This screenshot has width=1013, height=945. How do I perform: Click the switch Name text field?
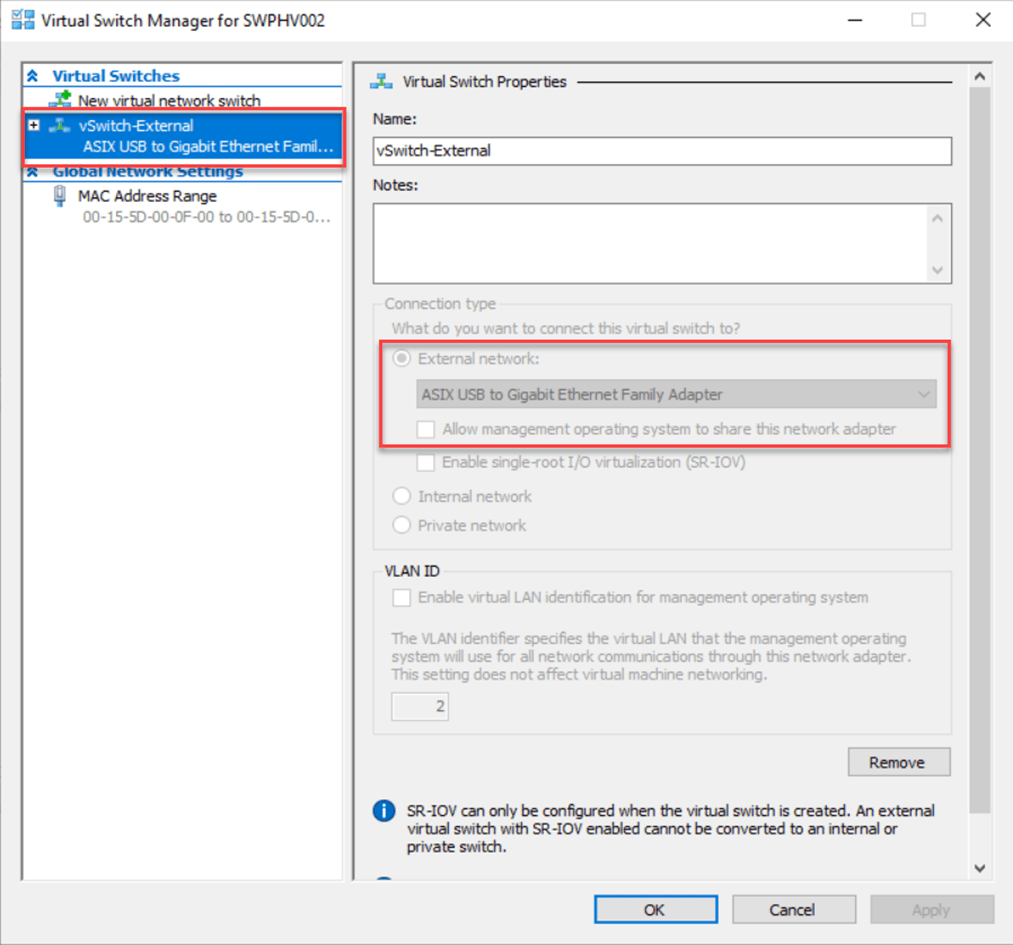click(661, 151)
